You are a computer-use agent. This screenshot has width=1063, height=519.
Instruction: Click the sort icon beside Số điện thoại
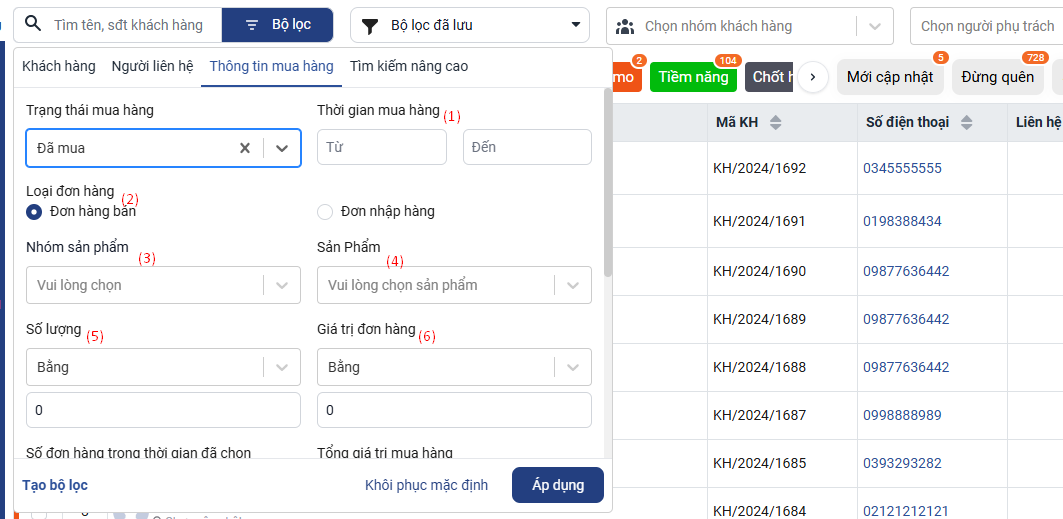coord(966,123)
